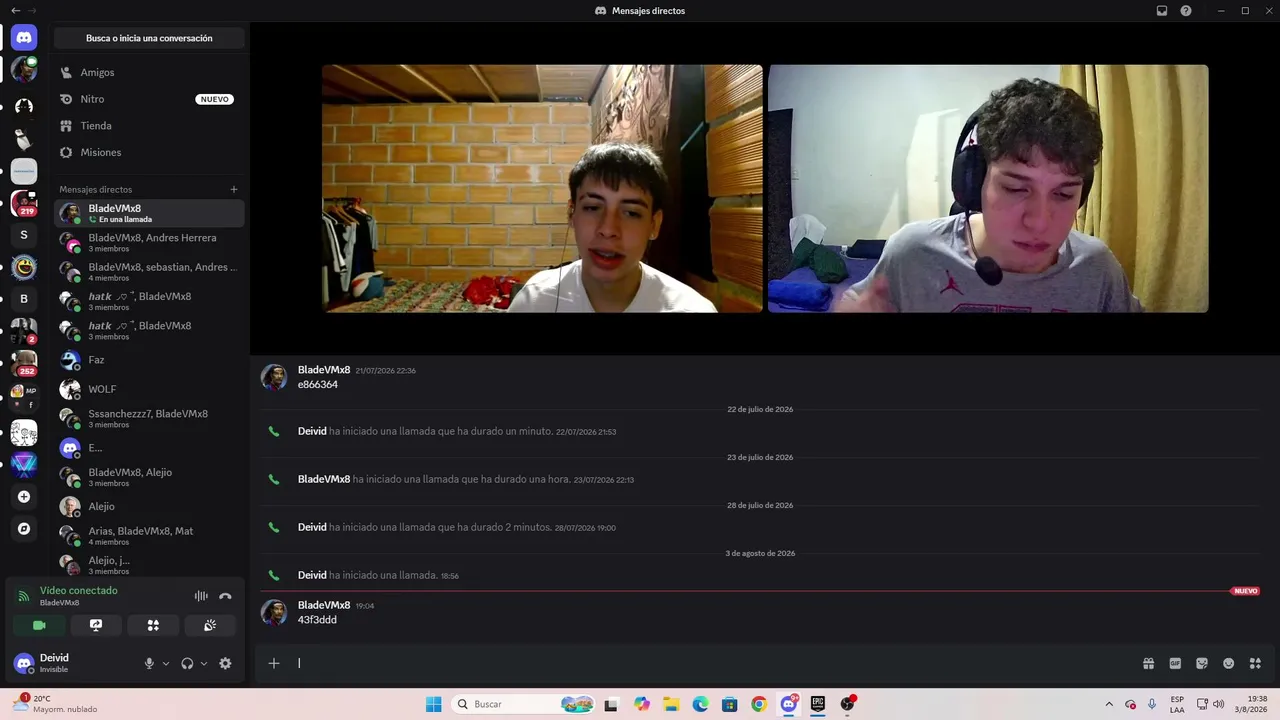Click BladeVMx8 username on e866364 message
Screen dimensions: 1280x720
click(324, 370)
